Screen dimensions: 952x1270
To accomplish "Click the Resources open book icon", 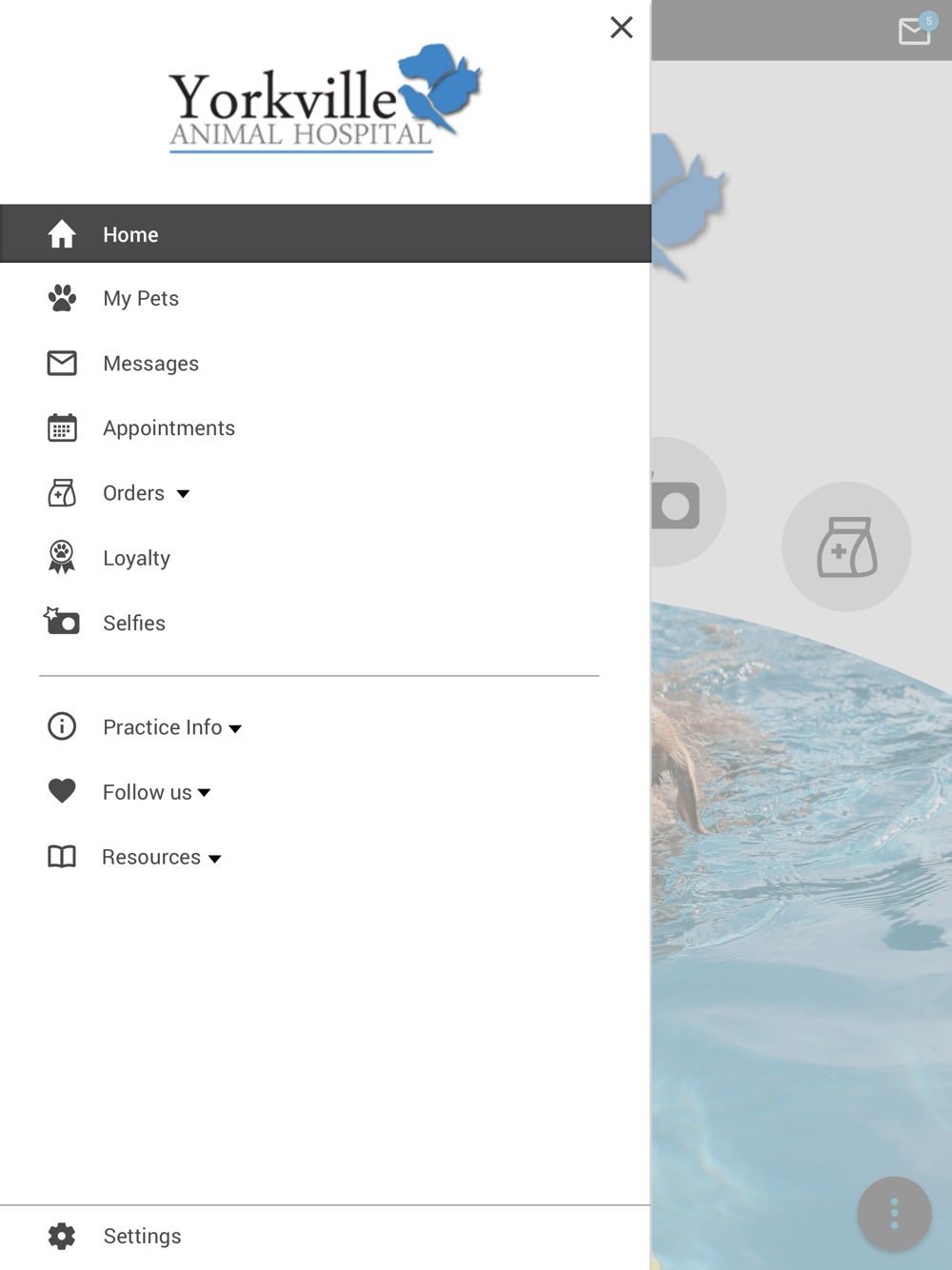I will click(x=62, y=857).
